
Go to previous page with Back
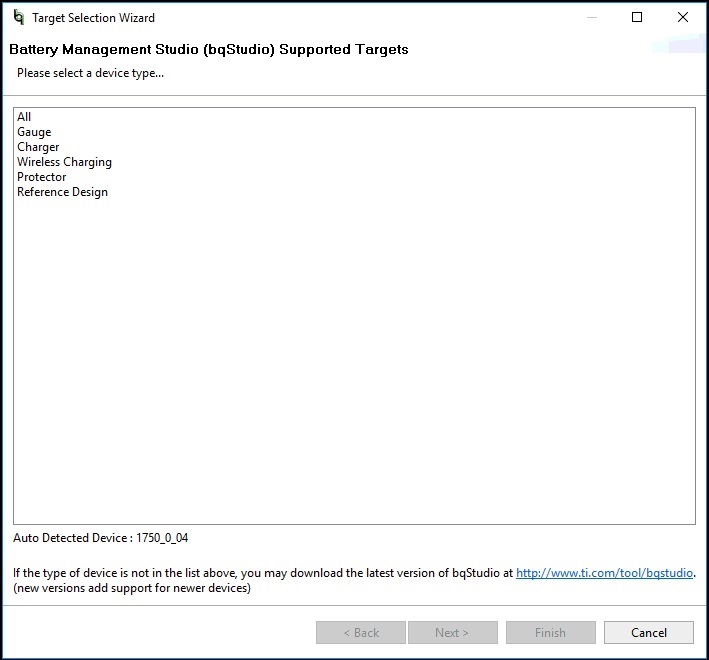(360, 632)
